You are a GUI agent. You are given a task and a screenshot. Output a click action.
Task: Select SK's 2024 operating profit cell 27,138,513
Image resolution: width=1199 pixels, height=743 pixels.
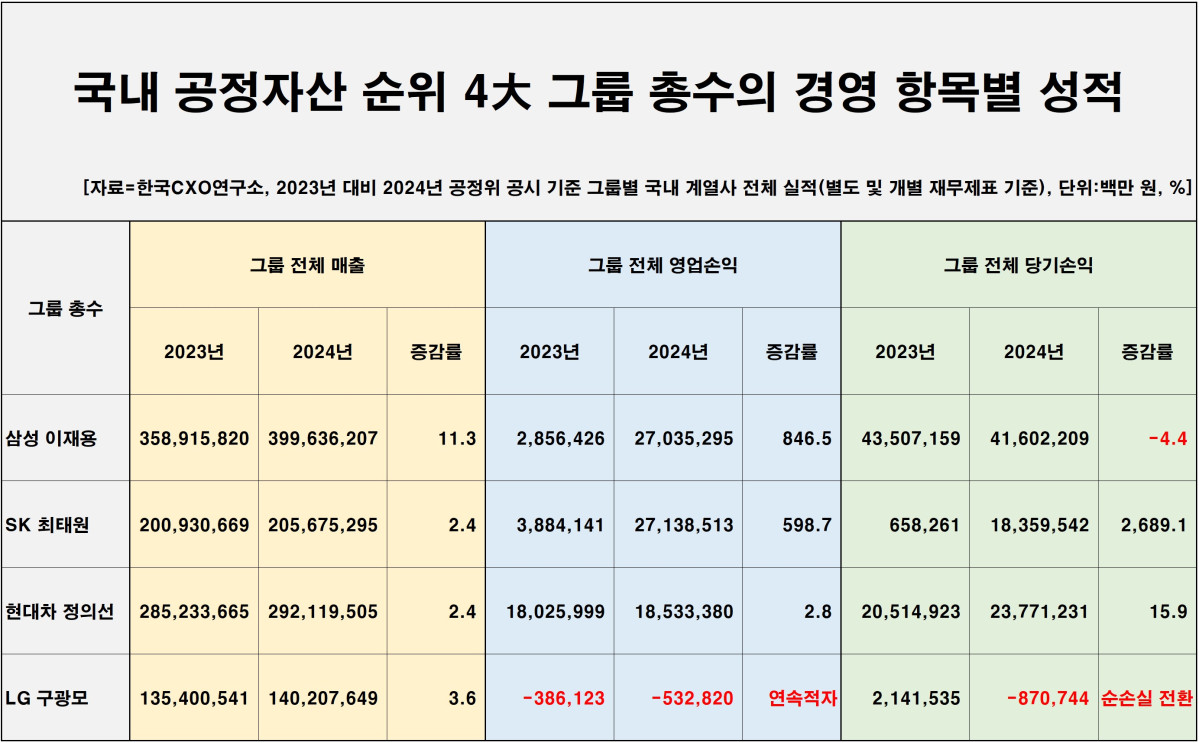tap(683, 525)
